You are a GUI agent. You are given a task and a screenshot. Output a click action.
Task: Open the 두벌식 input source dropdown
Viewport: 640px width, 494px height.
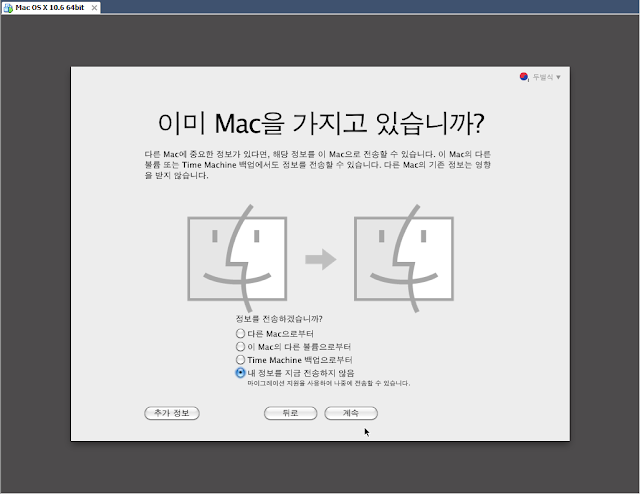pos(547,77)
